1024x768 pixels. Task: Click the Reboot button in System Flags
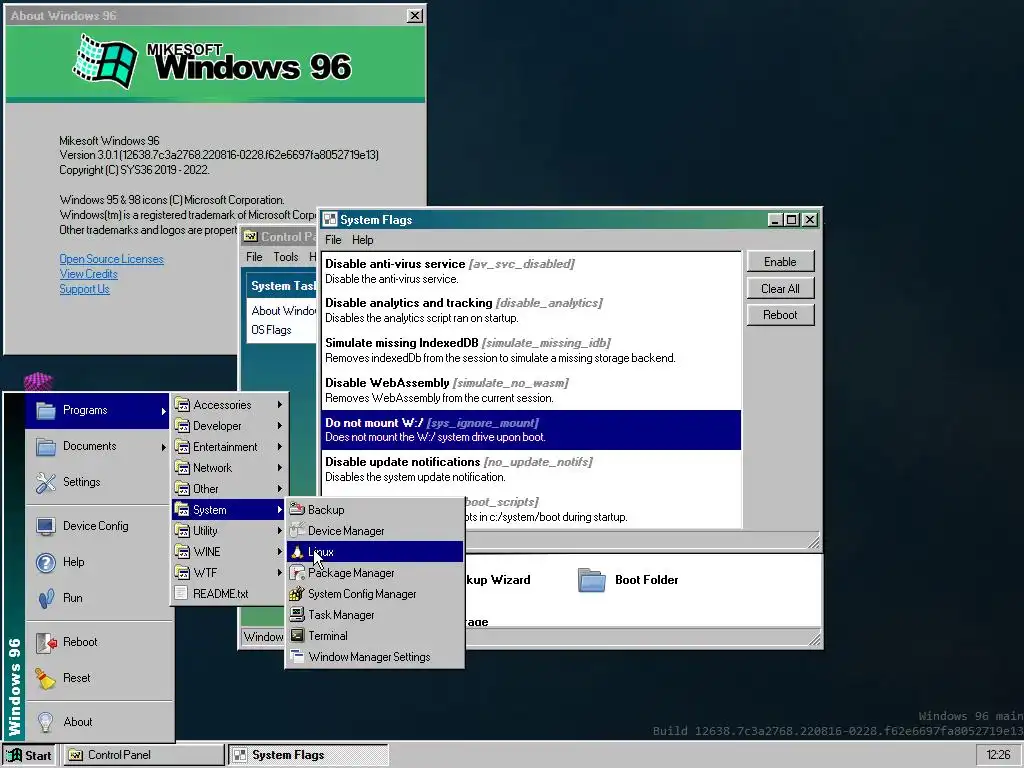pos(780,315)
